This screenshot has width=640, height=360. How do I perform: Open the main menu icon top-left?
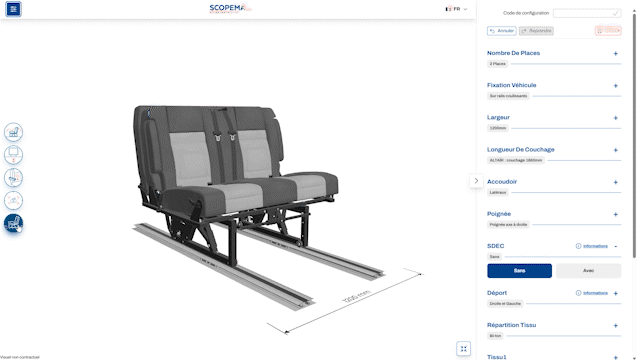[x=13, y=9]
